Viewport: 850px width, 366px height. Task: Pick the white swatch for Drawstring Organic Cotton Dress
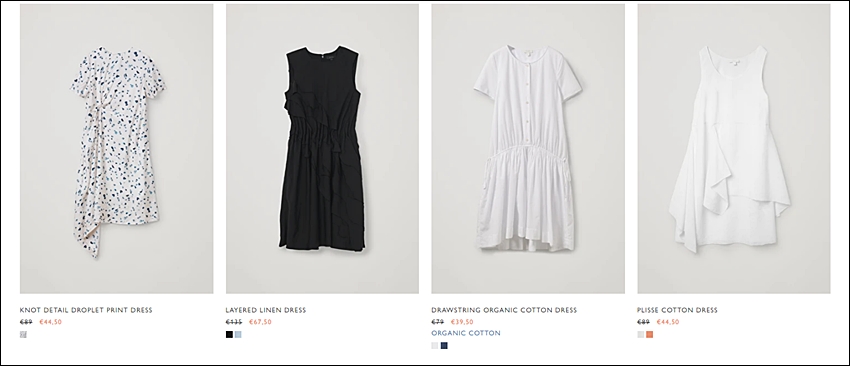pos(435,345)
